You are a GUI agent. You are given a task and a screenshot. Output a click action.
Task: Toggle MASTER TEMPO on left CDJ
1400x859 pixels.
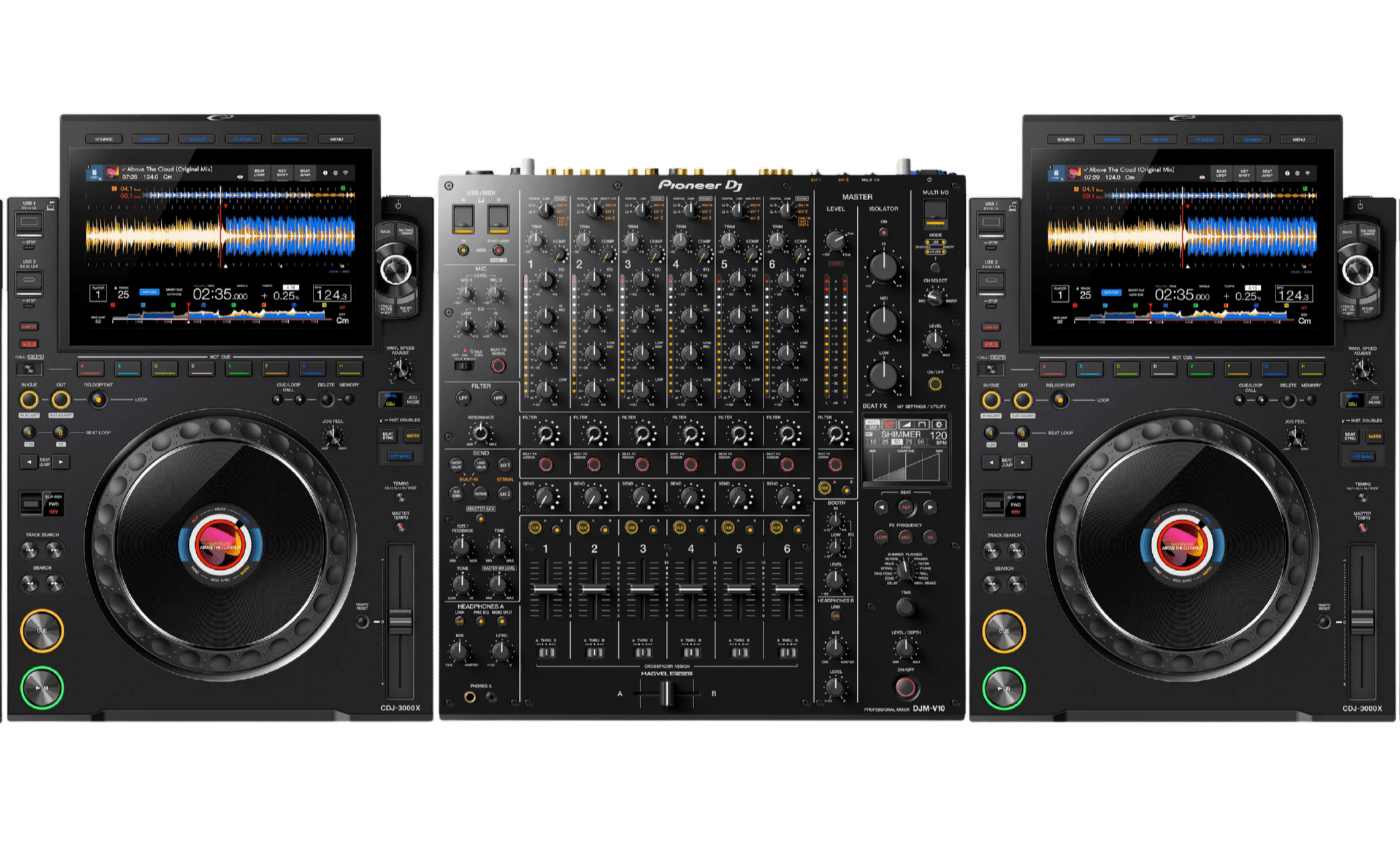(401, 527)
